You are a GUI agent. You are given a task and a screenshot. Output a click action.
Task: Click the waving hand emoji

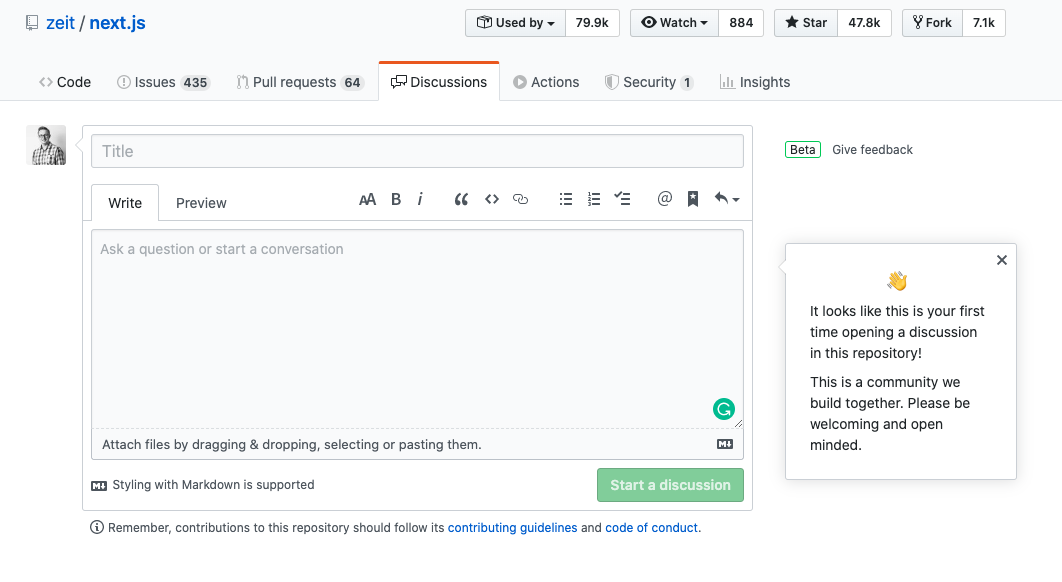(x=897, y=280)
